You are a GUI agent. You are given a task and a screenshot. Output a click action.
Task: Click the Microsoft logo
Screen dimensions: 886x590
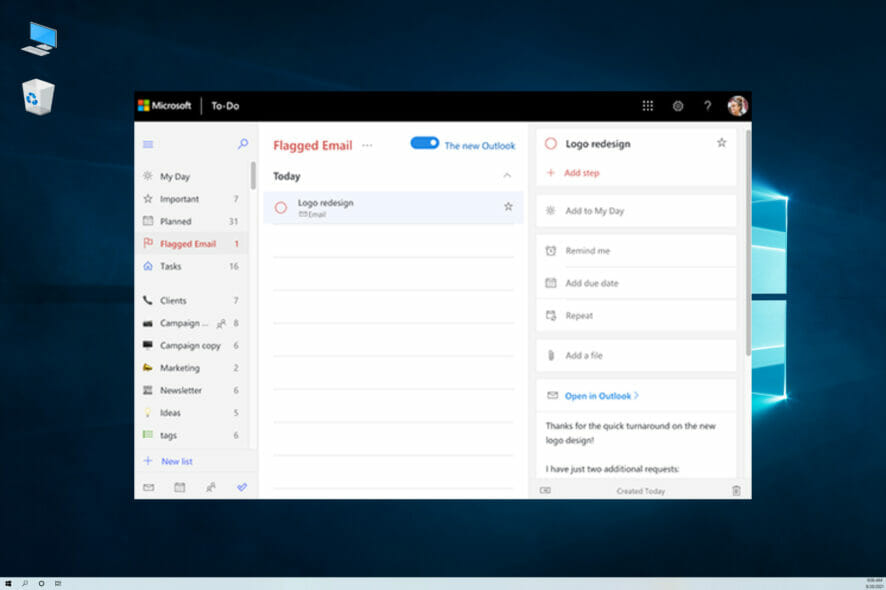click(x=164, y=106)
